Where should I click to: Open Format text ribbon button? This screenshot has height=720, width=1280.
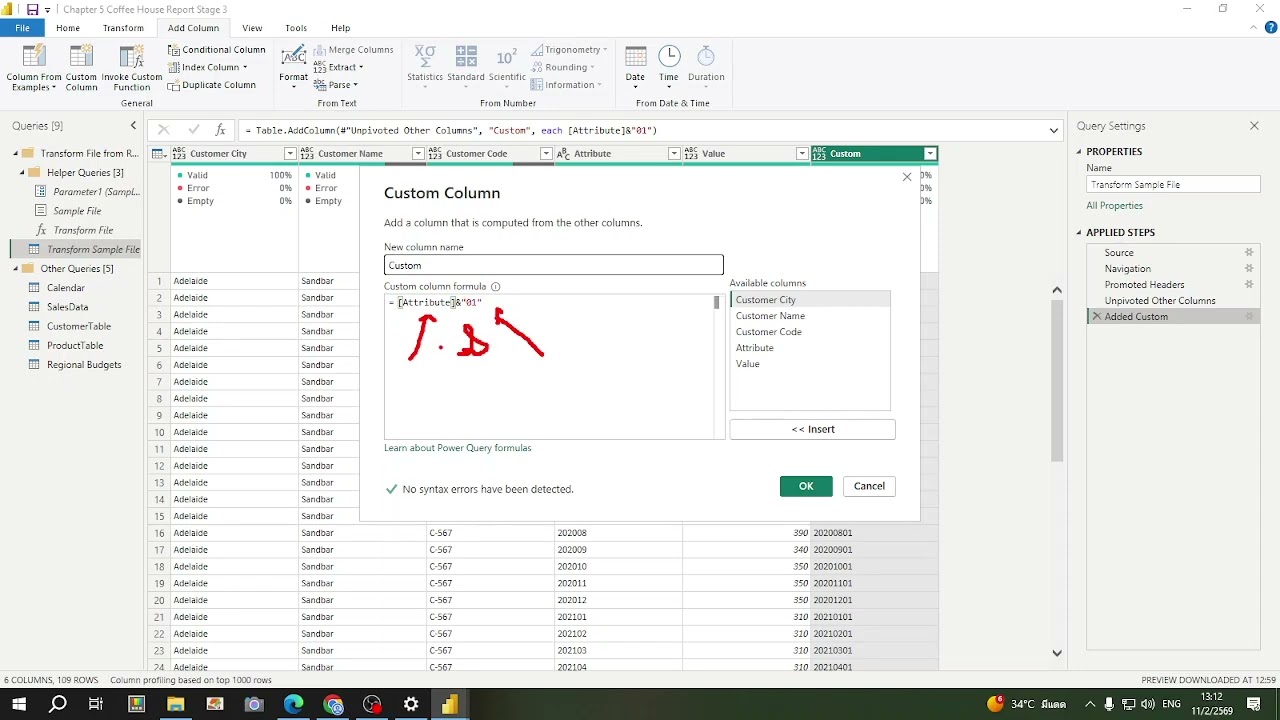pos(293,68)
